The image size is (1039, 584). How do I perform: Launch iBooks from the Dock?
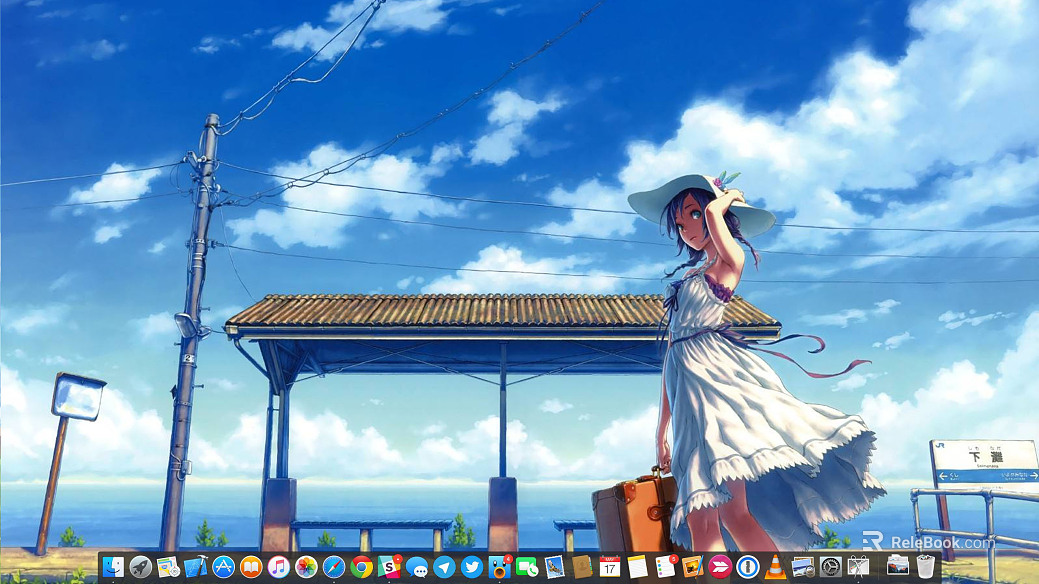coord(251,567)
